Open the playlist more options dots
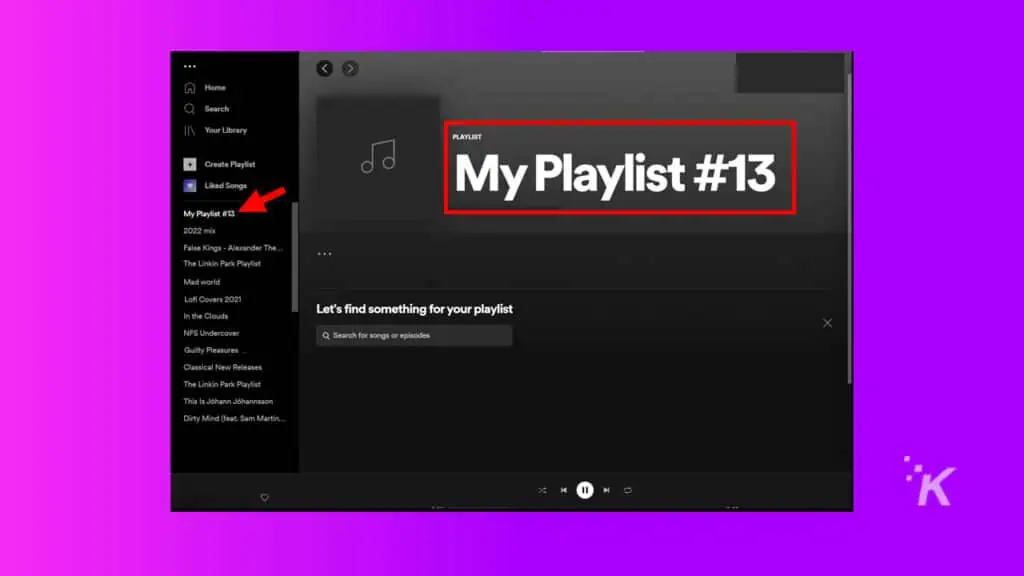This screenshot has height=576, width=1024. point(325,254)
